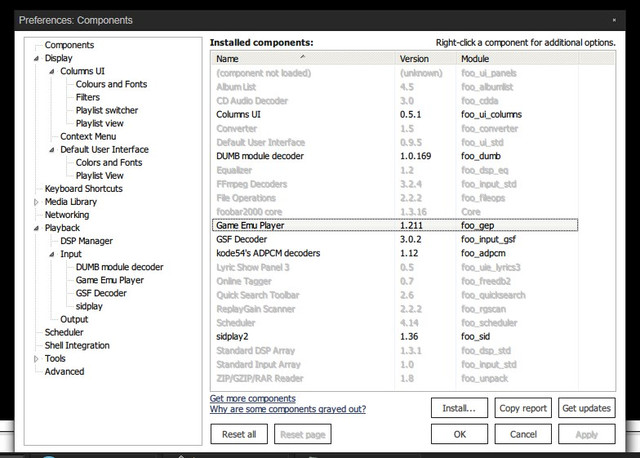
Task: Select Components in the preferences tree
Action: click(69, 45)
